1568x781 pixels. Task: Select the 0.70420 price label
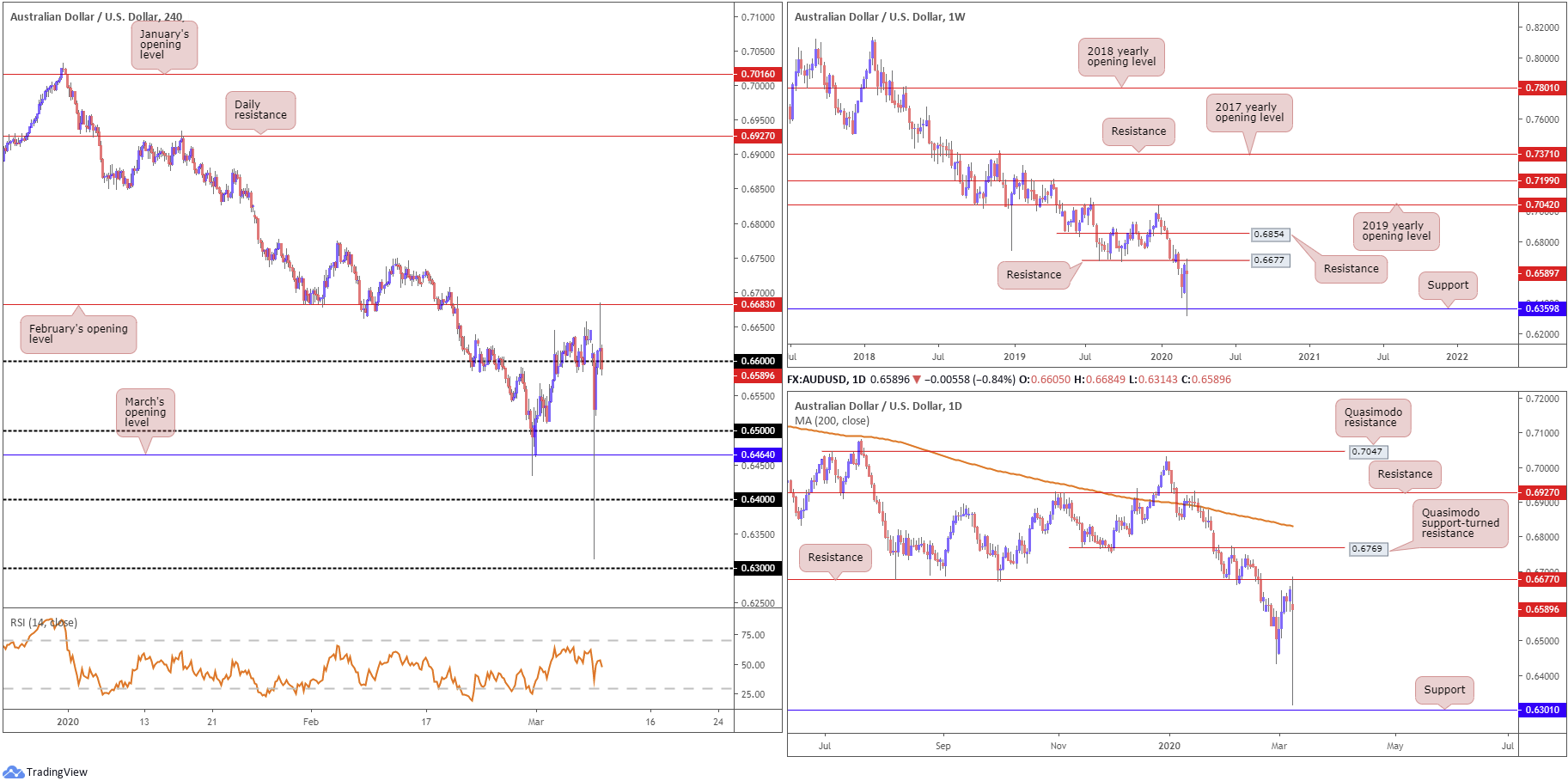tap(1541, 204)
